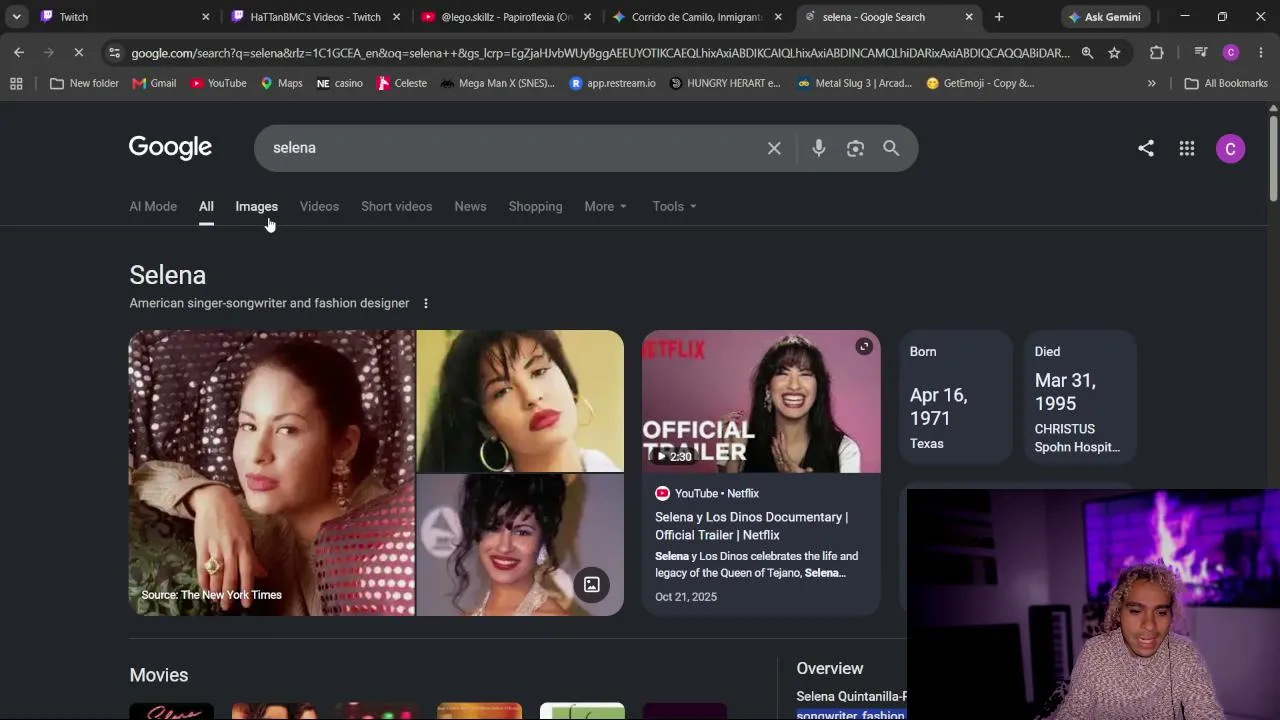Open the NE casino bookmark

click(339, 83)
